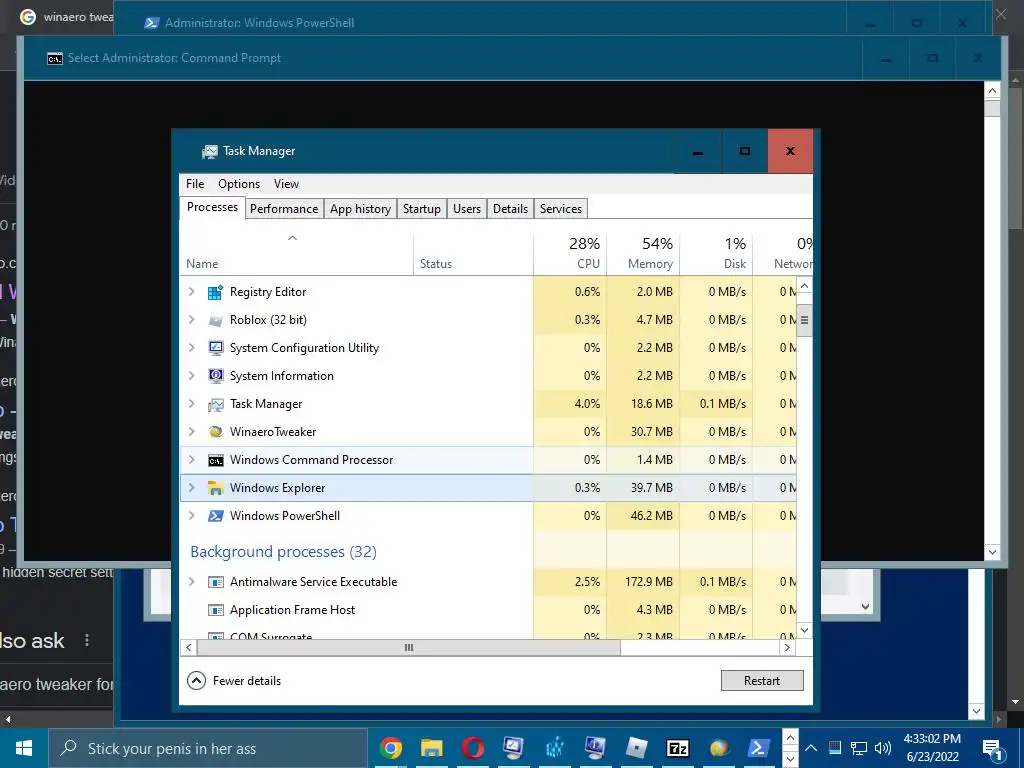1024x768 pixels.
Task: Expand Windows Explorer process group
Action: 191,488
